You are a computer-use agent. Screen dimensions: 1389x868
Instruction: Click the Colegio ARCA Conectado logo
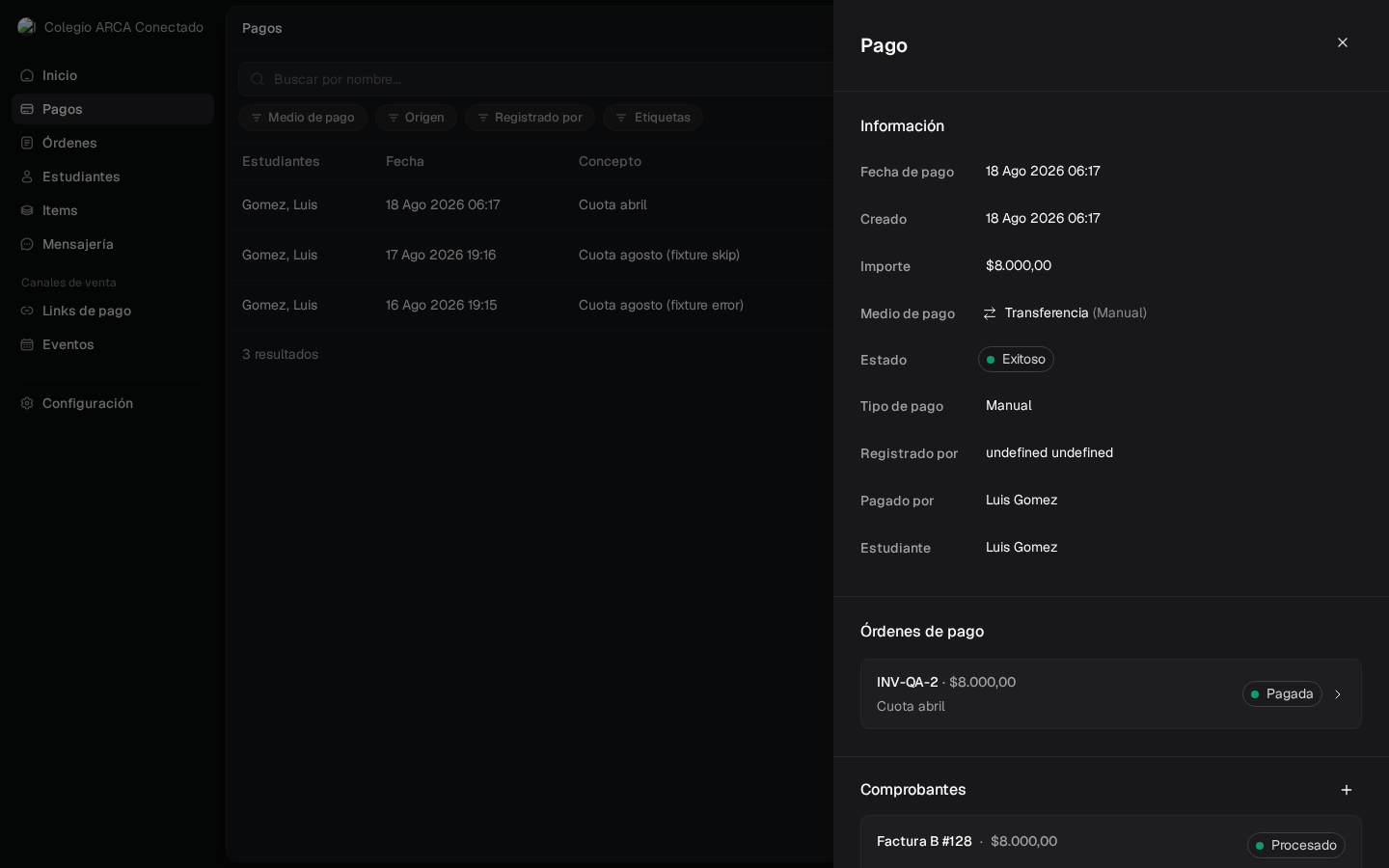click(x=27, y=26)
